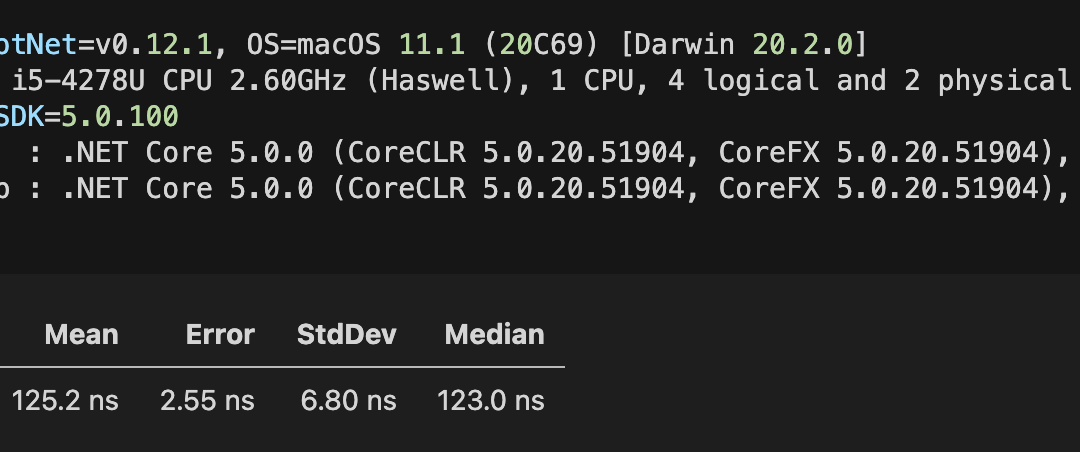Select the Median column header
This screenshot has height=452, width=1080.
click(x=494, y=334)
